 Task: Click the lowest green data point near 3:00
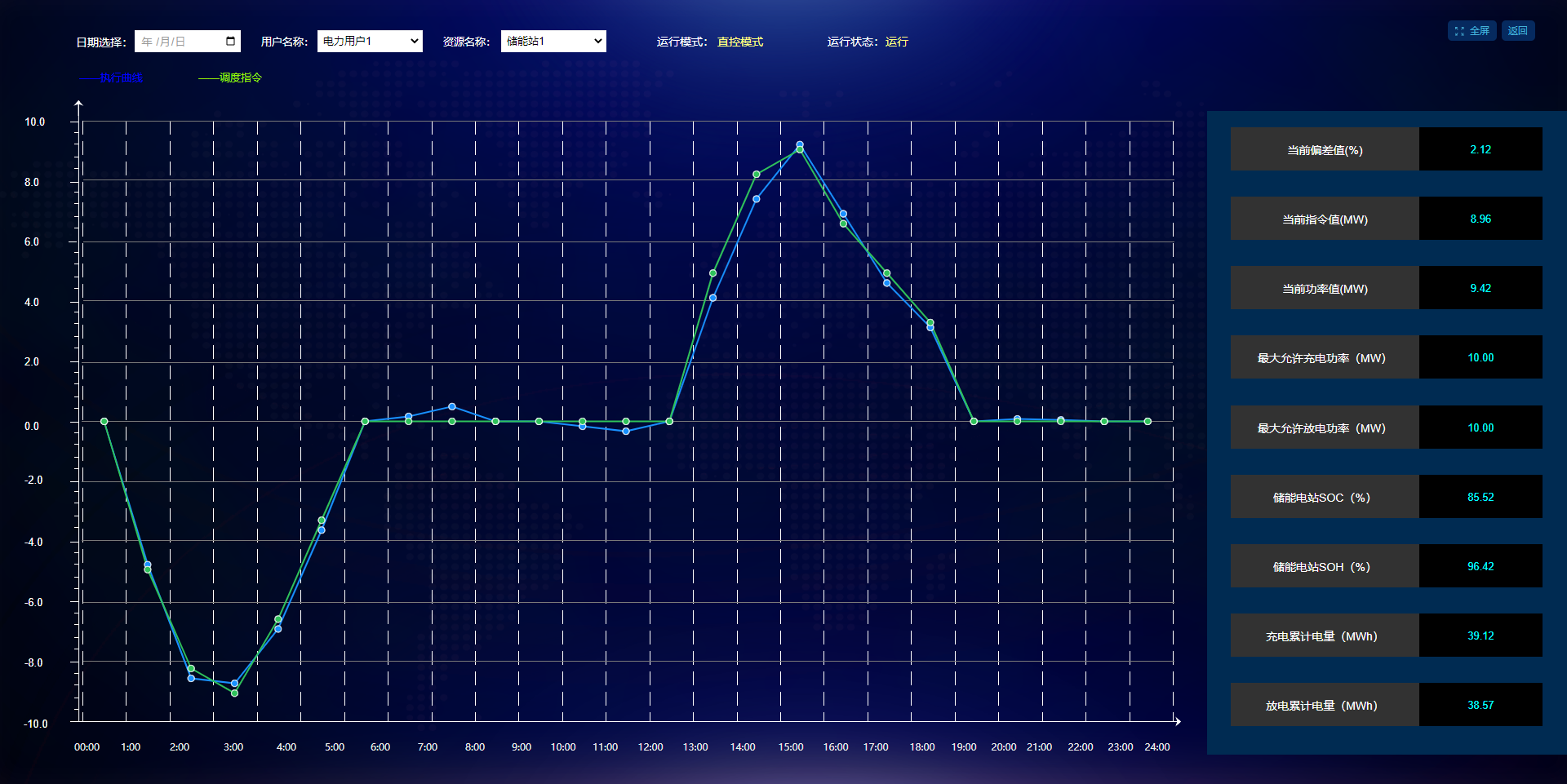[x=235, y=693]
